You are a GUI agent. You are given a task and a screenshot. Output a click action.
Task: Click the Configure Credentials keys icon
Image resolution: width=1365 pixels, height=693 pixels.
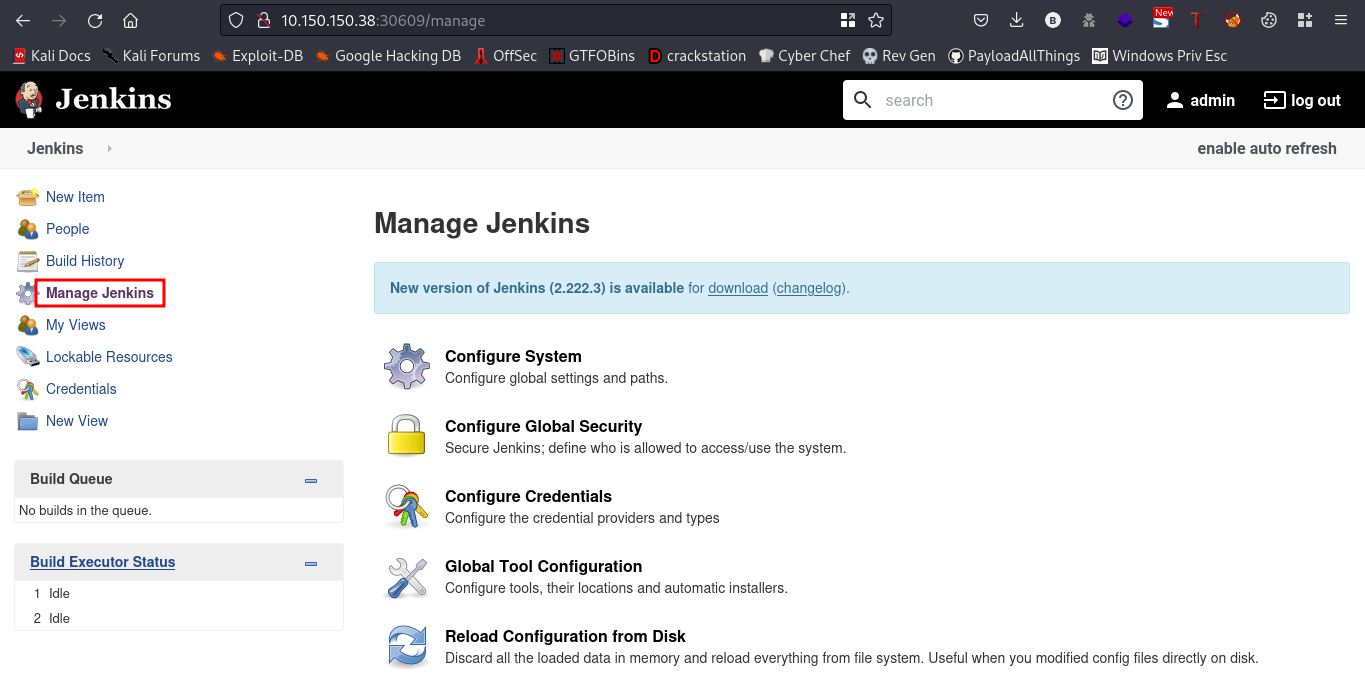click(x=407, y=506)
